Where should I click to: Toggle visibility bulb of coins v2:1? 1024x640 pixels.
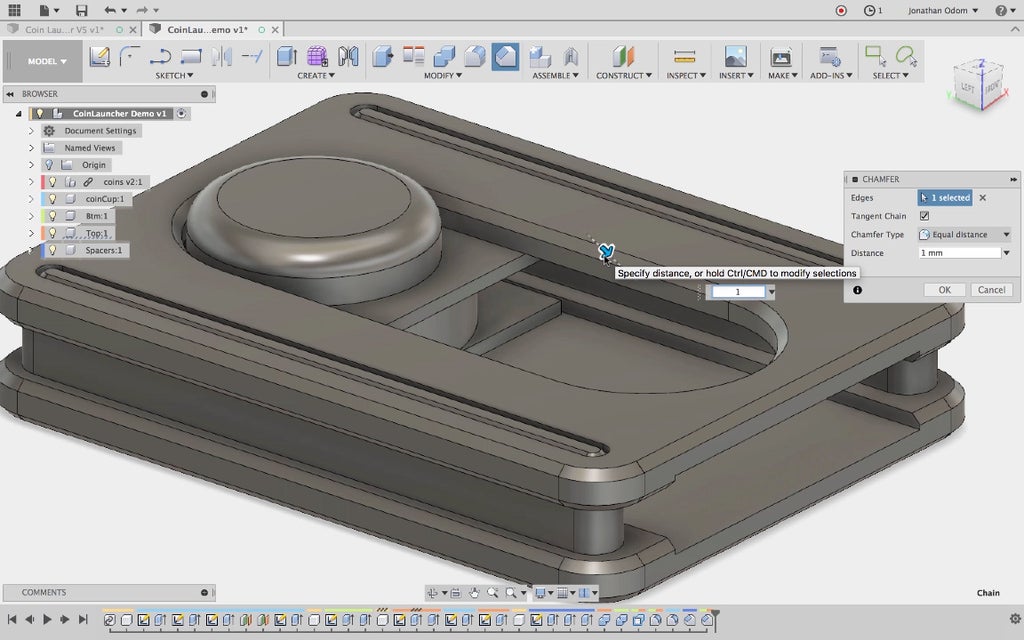click(53, 182)
